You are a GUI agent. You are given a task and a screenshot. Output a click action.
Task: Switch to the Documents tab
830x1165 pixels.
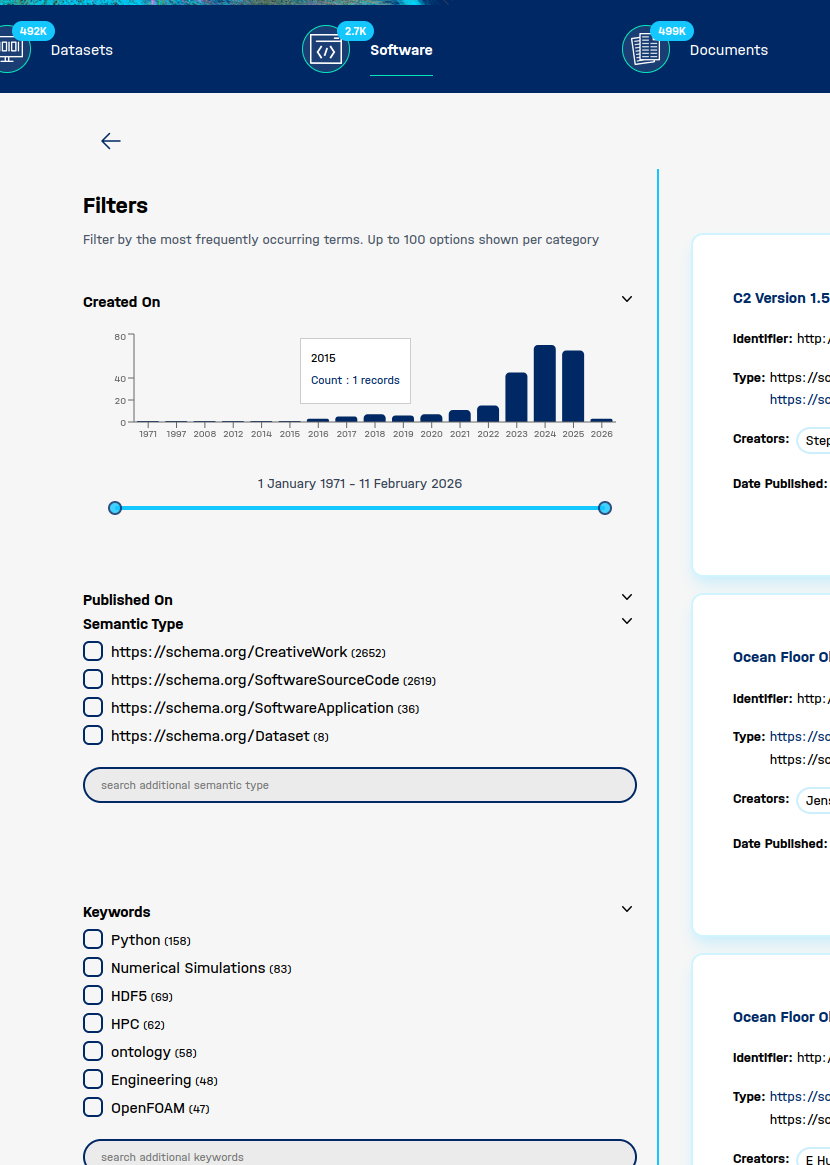point(729,49)
